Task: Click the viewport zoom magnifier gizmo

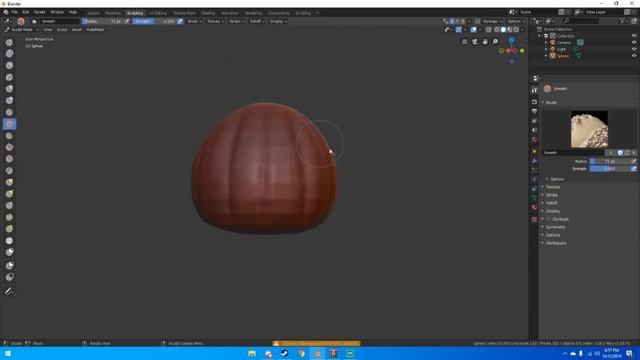Action: pos(495,42)
